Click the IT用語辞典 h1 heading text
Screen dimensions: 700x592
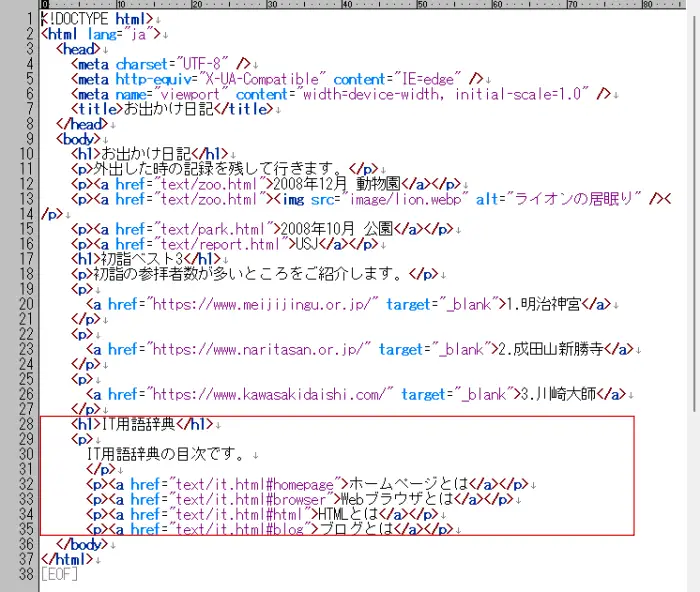[x=139, y=424]
